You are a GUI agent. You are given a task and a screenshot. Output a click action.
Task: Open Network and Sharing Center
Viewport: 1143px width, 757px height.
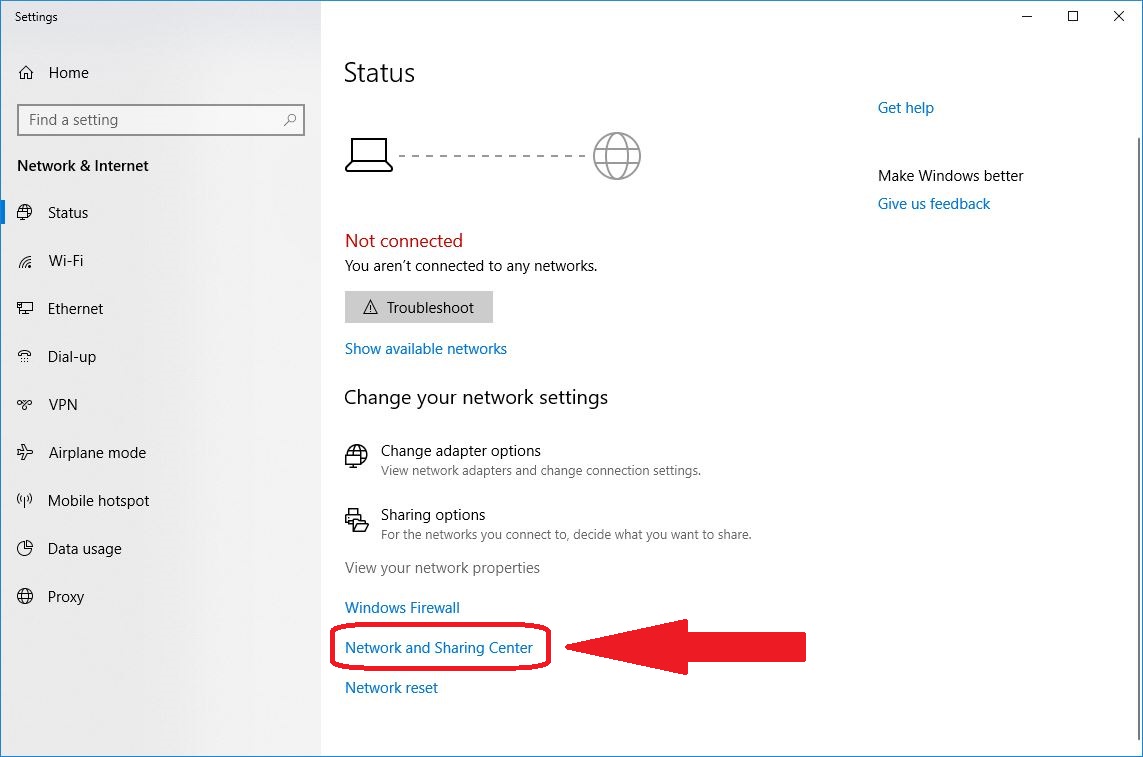click(439, 648)
